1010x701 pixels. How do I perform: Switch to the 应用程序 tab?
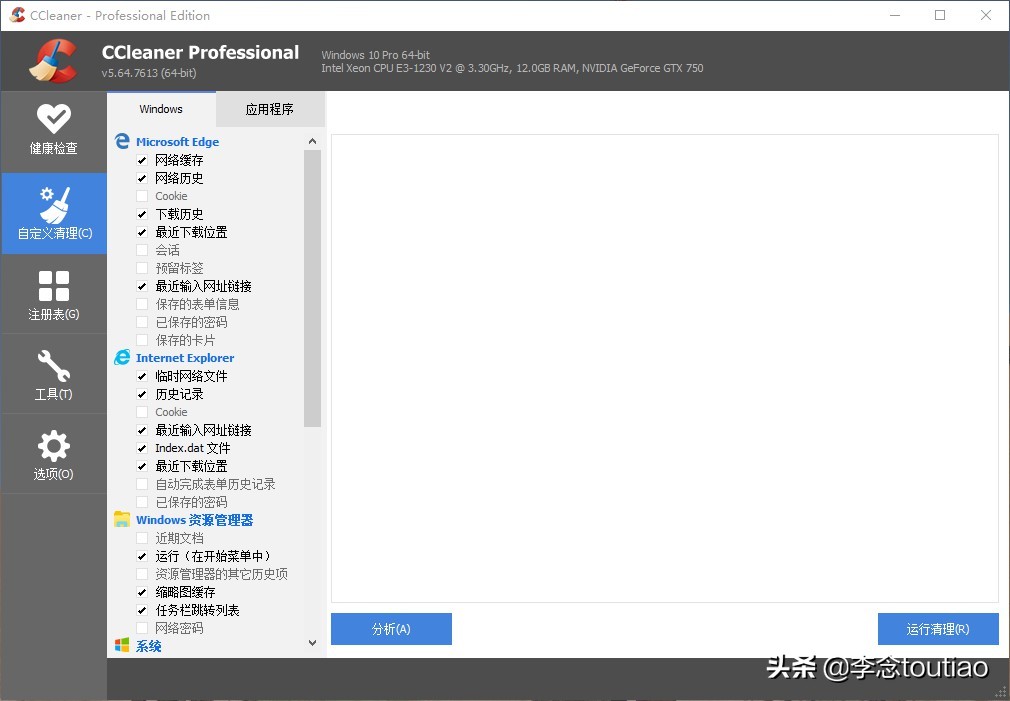point(270,109)
